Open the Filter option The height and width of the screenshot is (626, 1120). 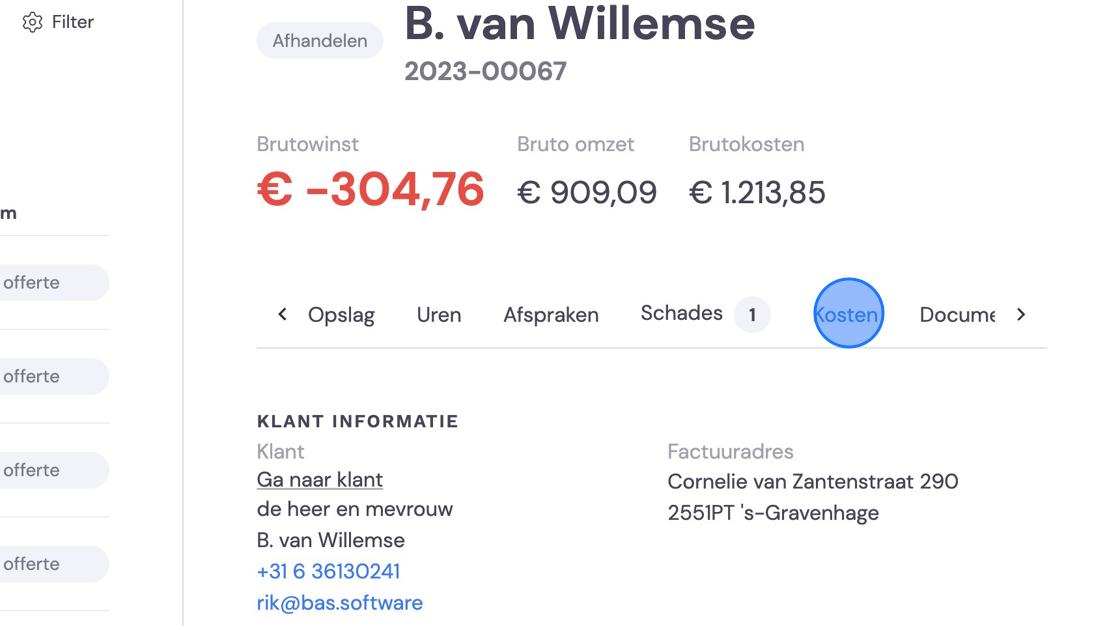coord(59,22)
